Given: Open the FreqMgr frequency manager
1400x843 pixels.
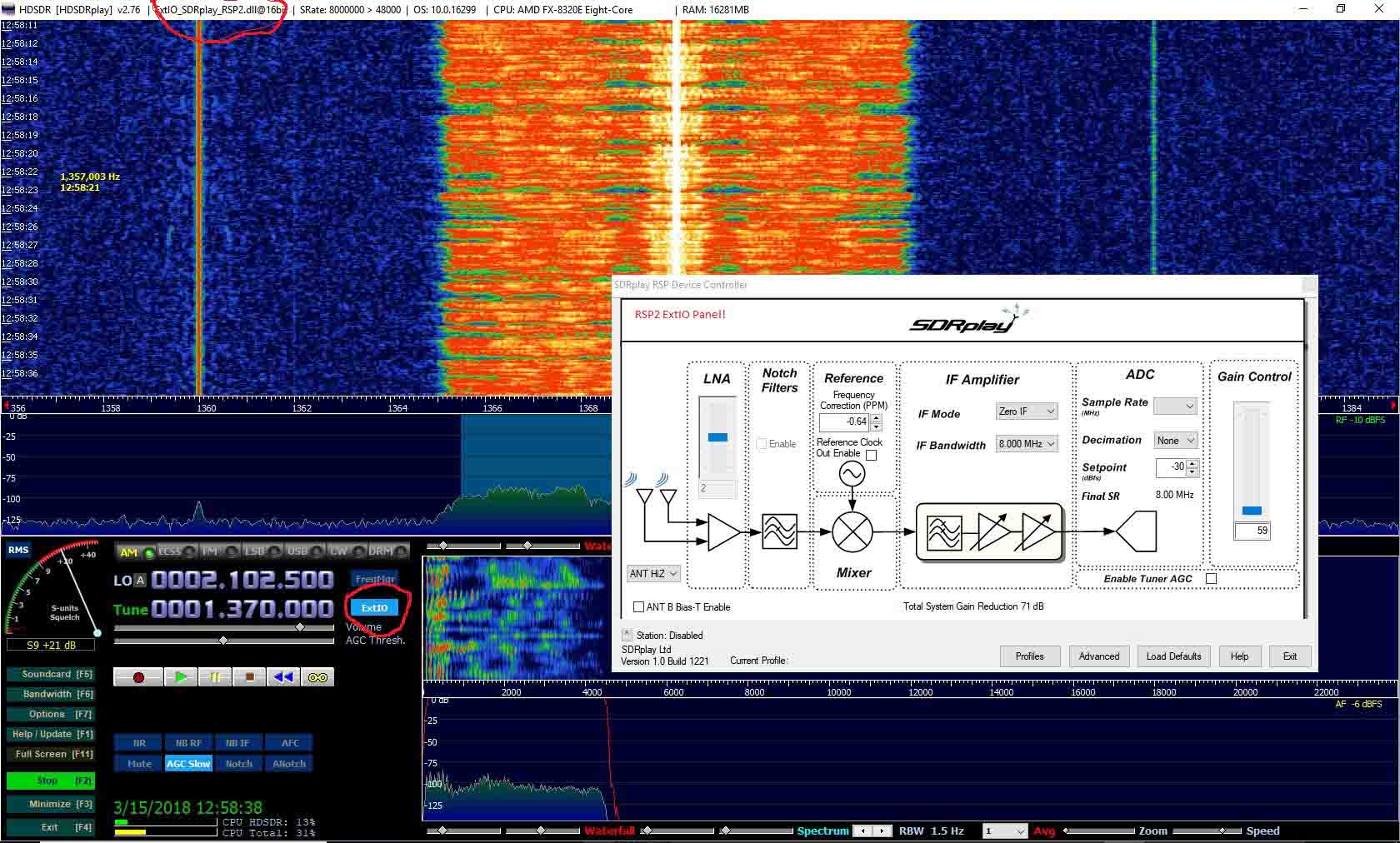Looking at the screenshot, I should pyautogui.click(x=374, y=579).
